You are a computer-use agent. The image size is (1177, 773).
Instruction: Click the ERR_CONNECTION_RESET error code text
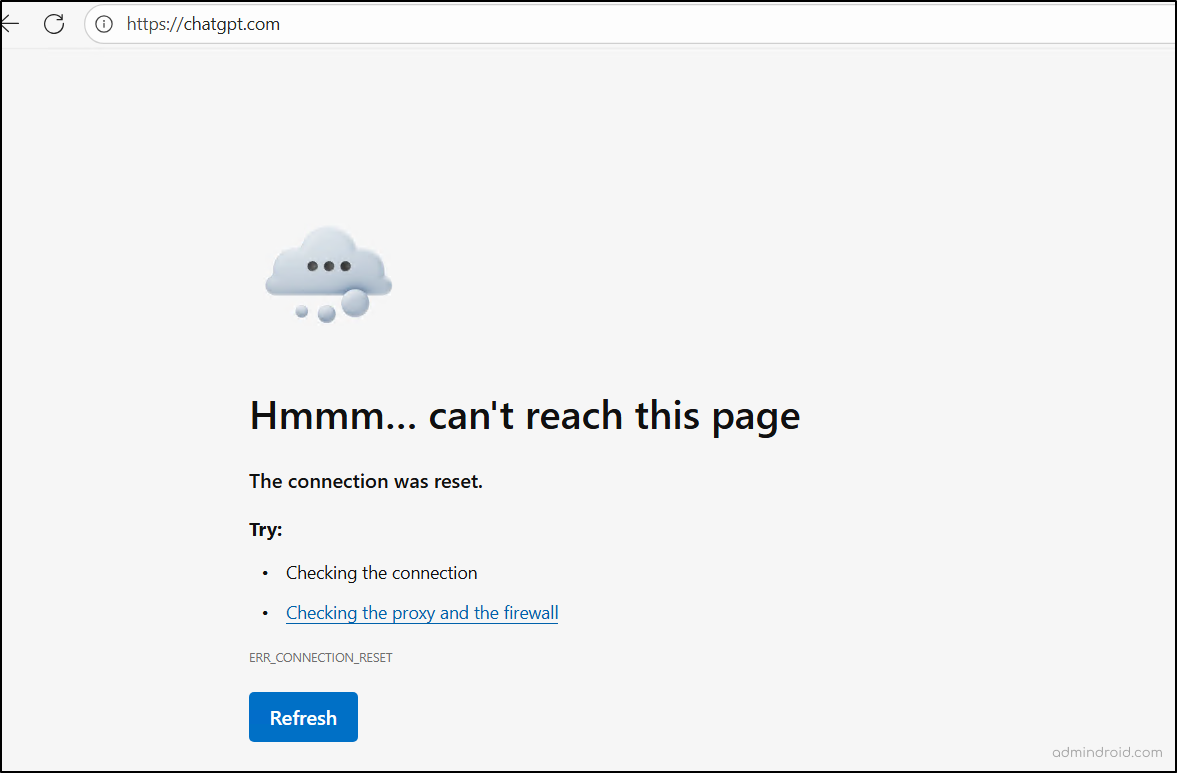[320, 657]
